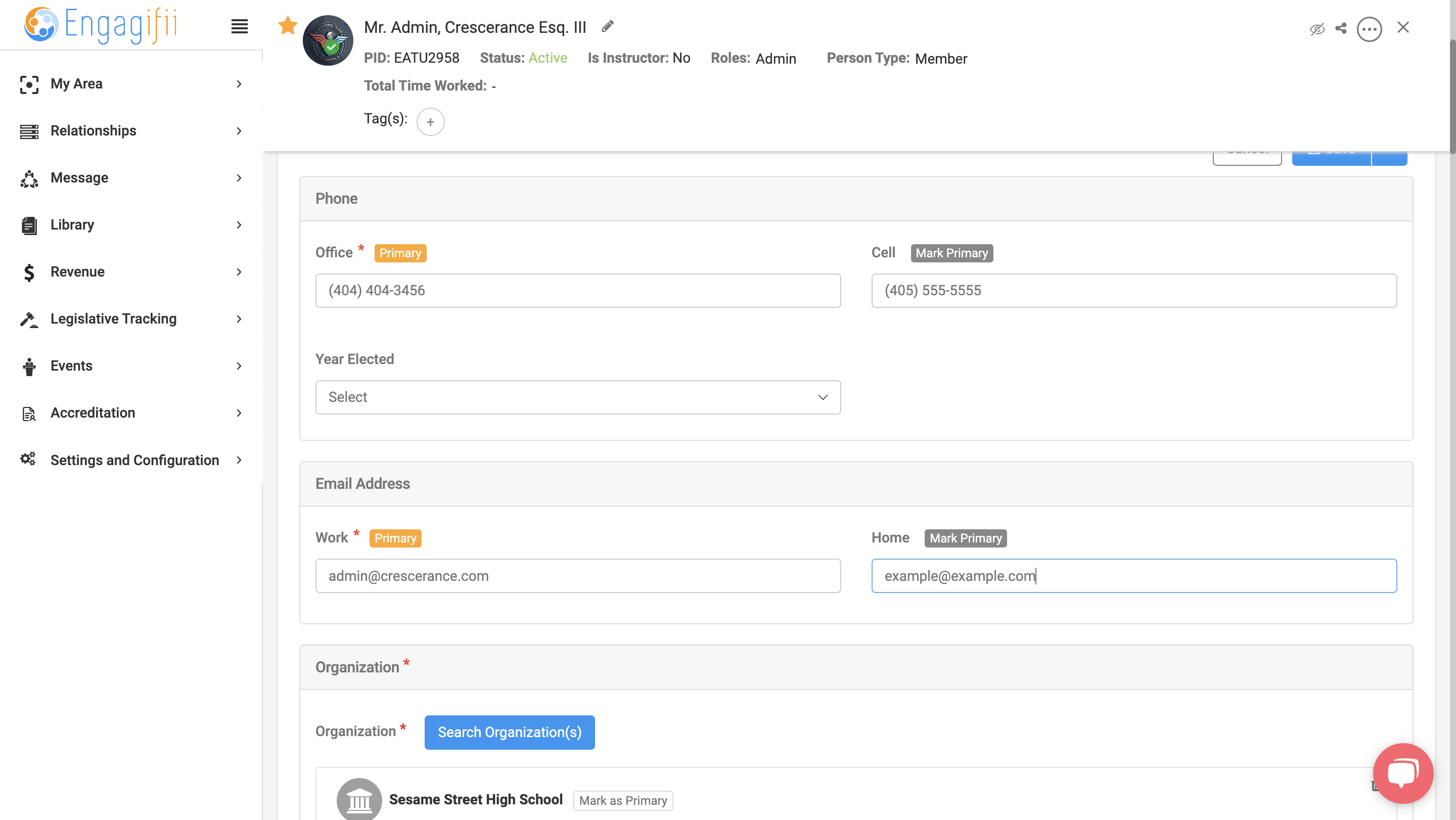Viewport: 1456px width, 820px height.
Task: Click Accreditation sidebar icon
Action: [x=29, y=414]
